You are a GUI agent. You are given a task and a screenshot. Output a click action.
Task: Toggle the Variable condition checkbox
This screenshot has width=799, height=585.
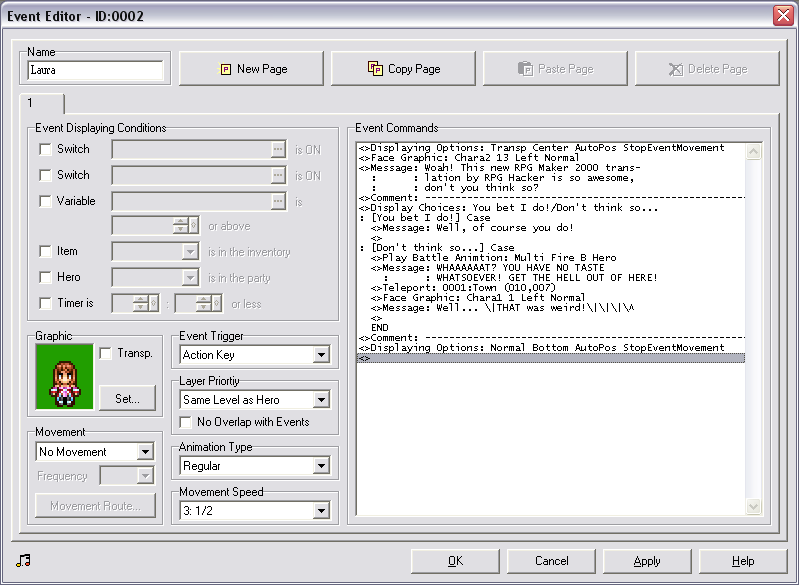point(45,201)
